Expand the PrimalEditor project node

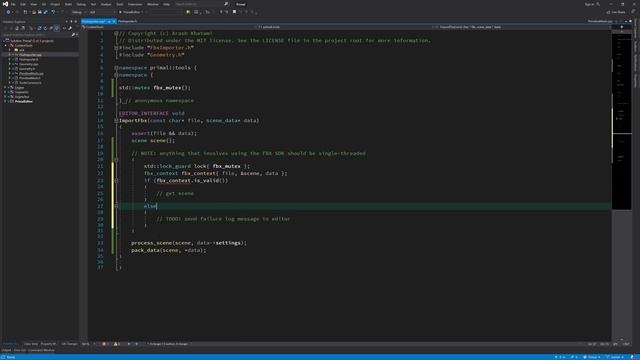click(x=5, y=101)
